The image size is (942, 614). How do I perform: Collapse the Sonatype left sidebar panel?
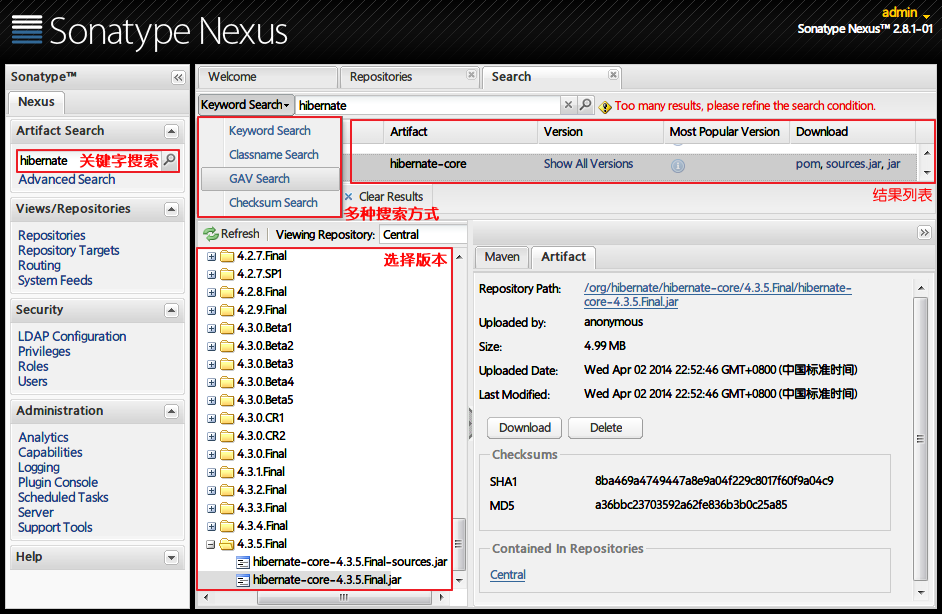pos(178,77)
